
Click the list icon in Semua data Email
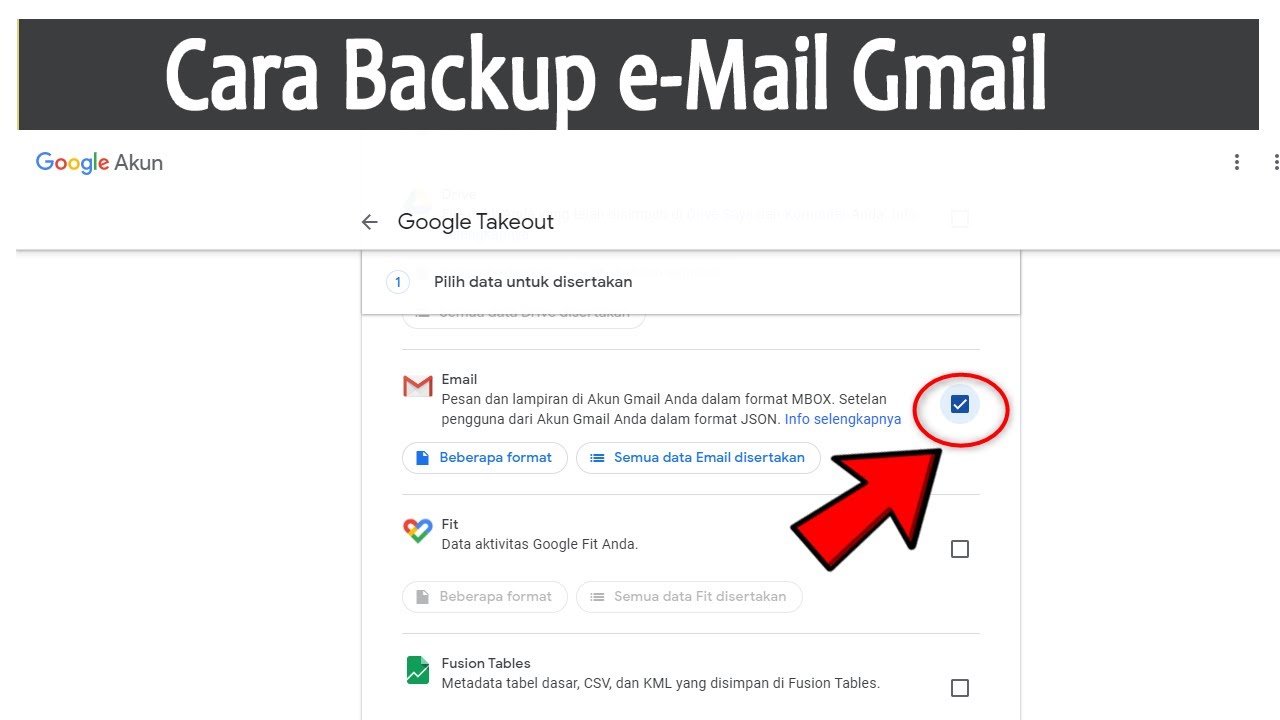tap(597, 458)
